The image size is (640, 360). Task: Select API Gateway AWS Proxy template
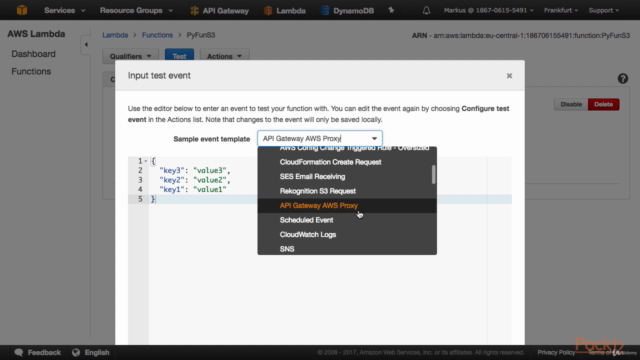347,206
